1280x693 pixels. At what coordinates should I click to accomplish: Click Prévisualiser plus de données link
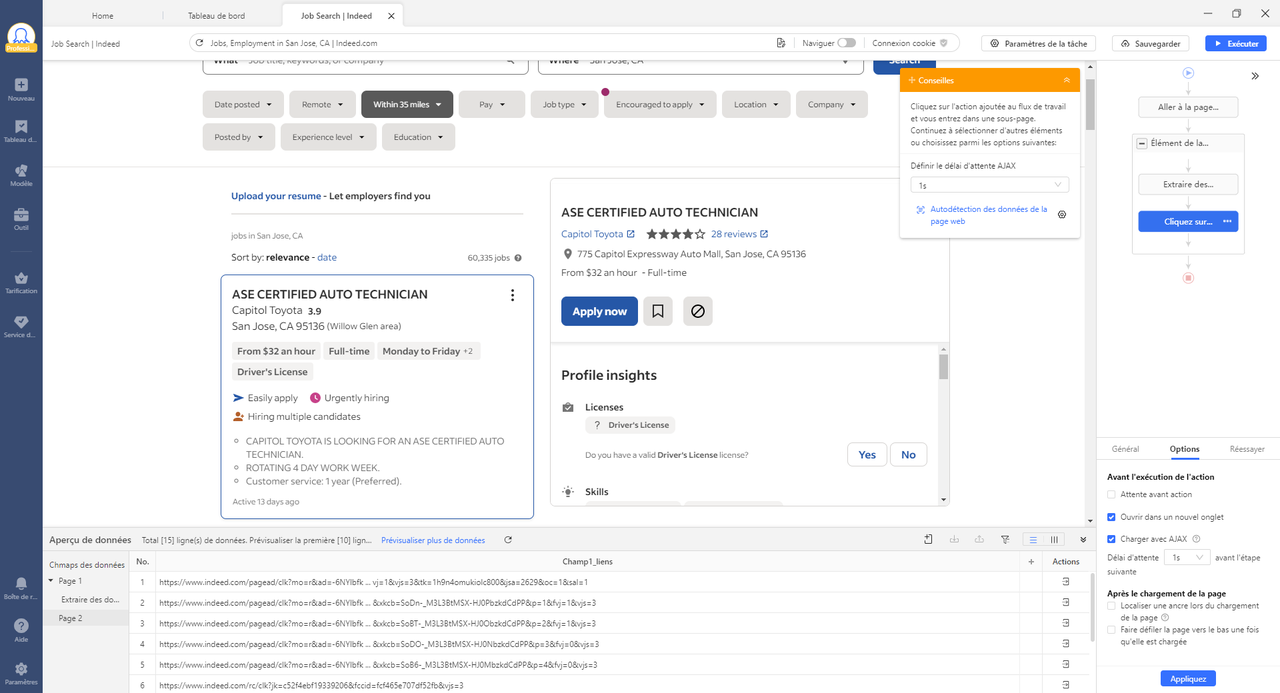433,540
